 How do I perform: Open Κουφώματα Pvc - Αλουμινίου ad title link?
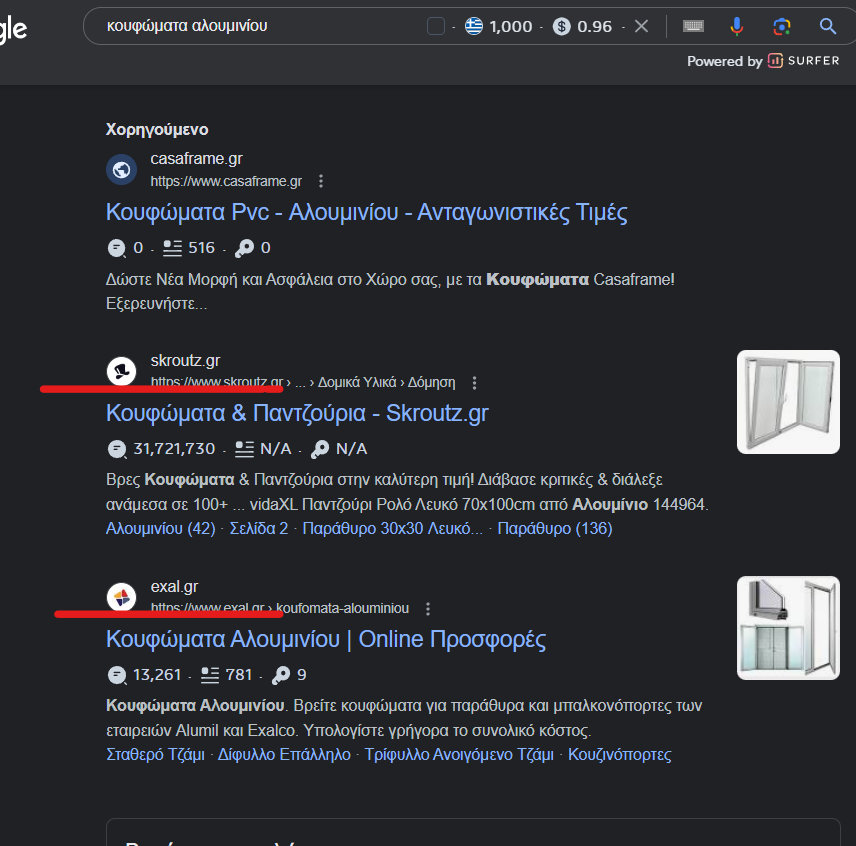(366, 212)
